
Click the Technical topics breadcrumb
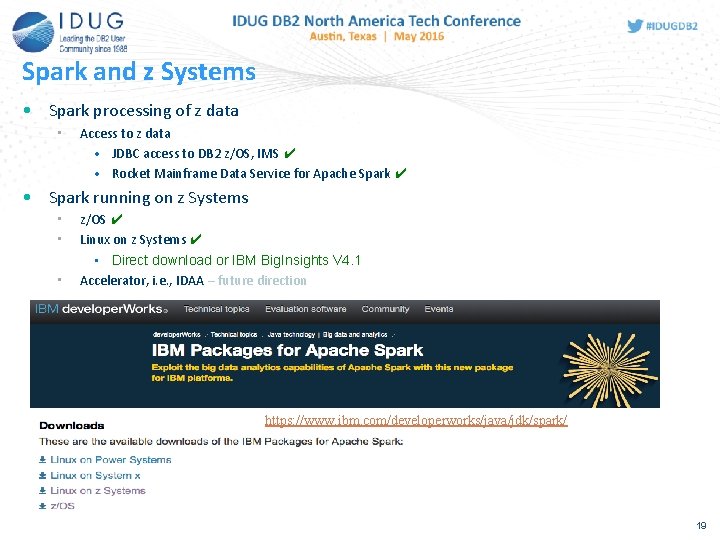(x=234, y=334)
